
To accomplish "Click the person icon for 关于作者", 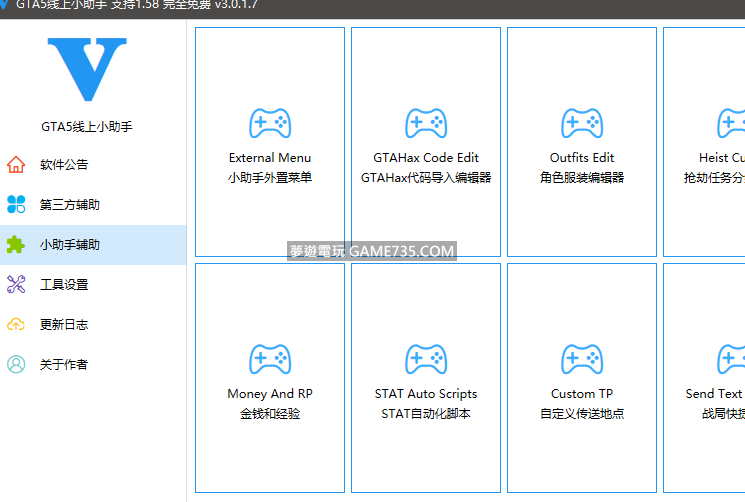I will click(16, 365).
